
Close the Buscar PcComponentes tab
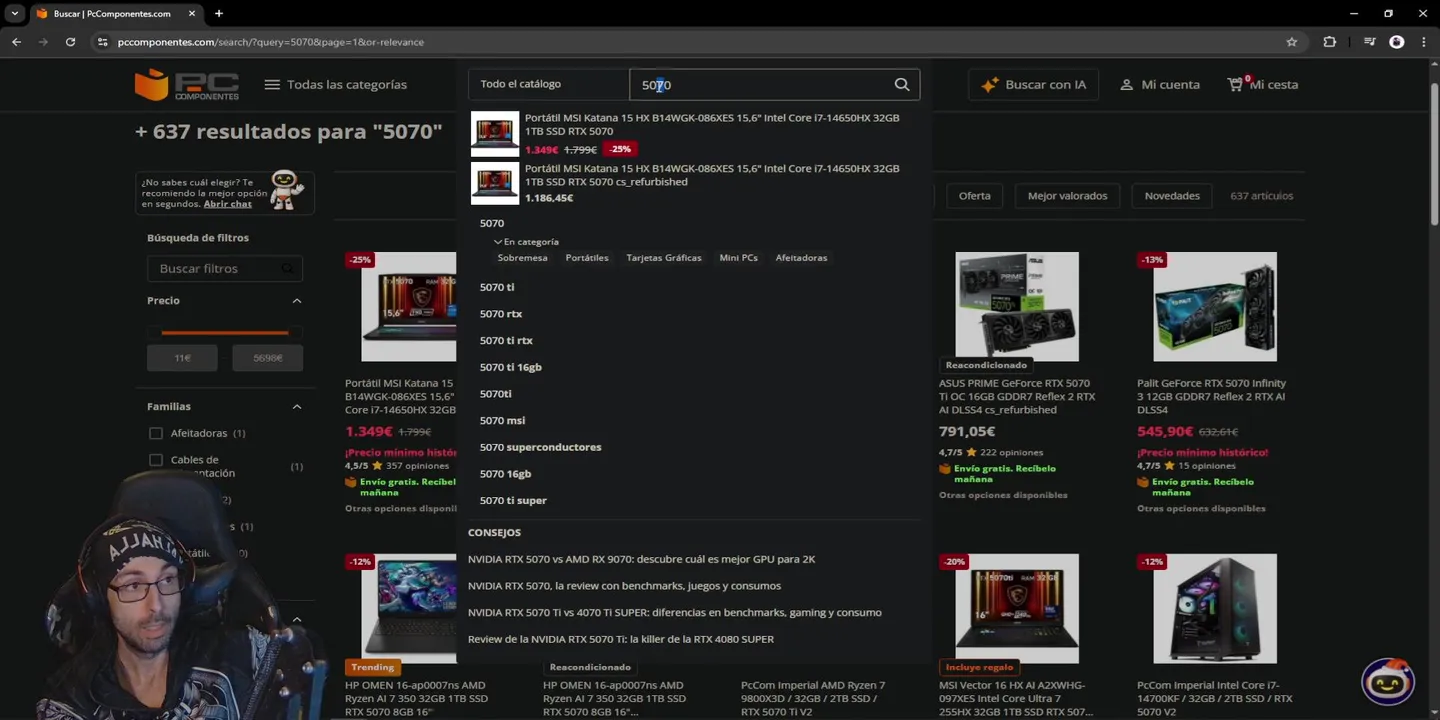click(x=190, y=14)
